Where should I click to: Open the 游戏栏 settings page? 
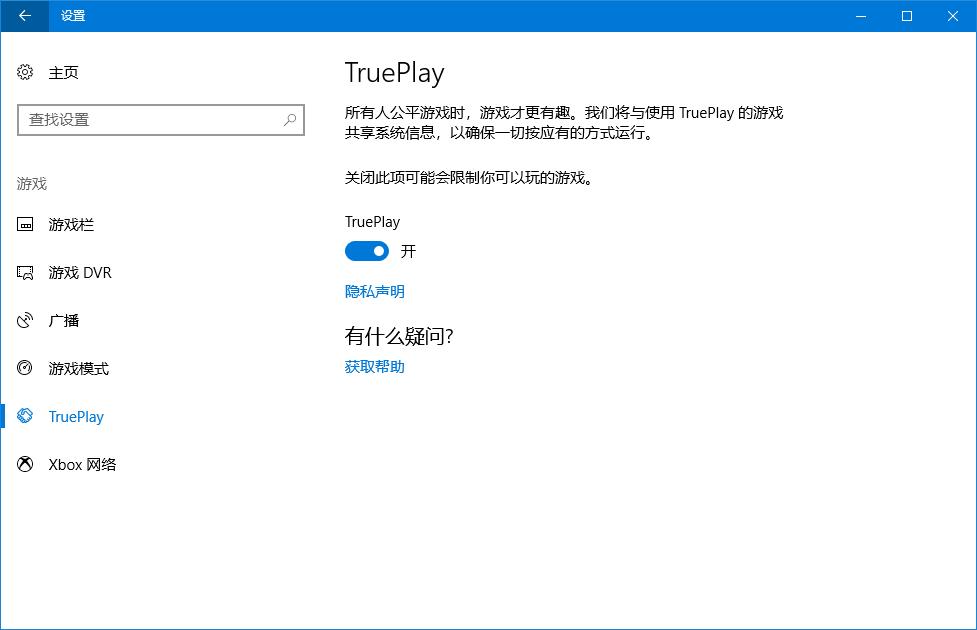[x=71, y=224]
